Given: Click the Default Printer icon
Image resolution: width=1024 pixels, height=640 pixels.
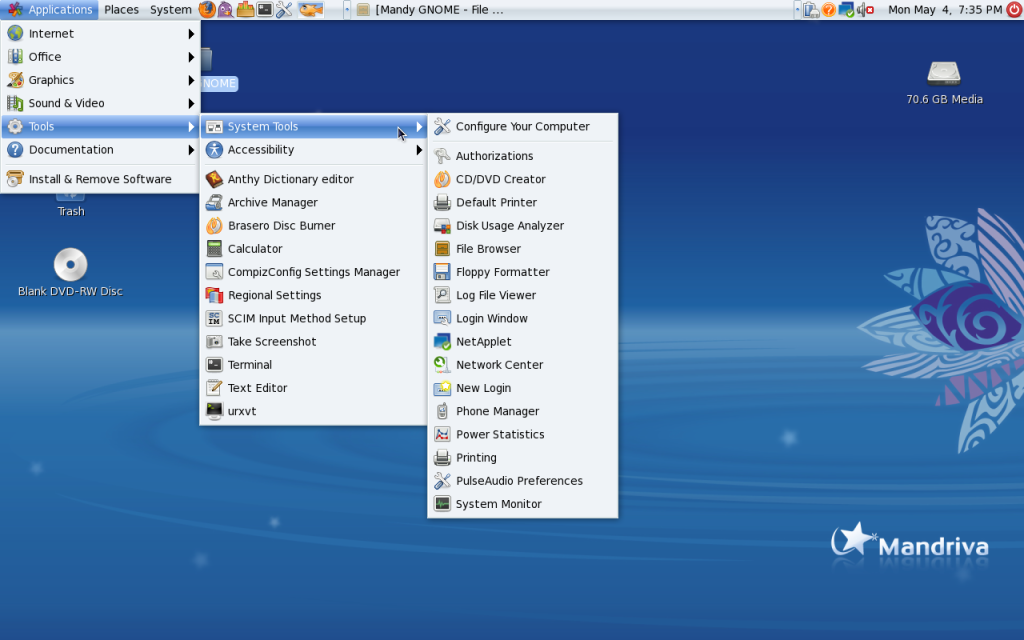Looking at the screenshot, I should [x=442, y=202].
